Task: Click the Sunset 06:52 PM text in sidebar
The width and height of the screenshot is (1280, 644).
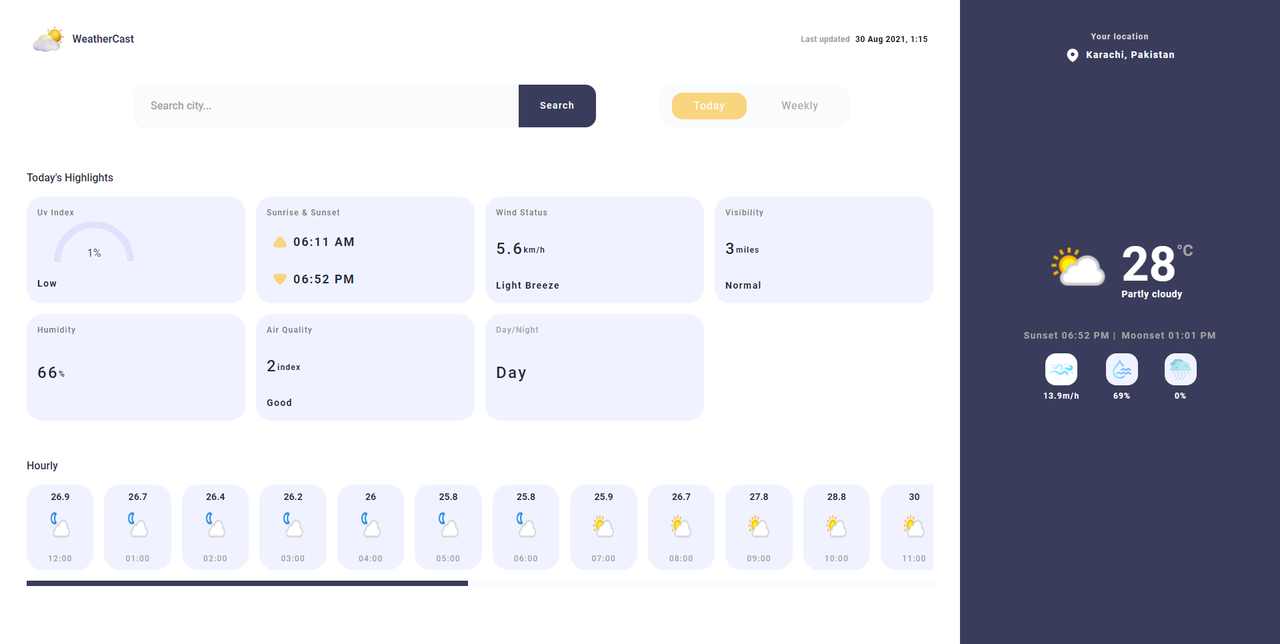Action: 1066,336
